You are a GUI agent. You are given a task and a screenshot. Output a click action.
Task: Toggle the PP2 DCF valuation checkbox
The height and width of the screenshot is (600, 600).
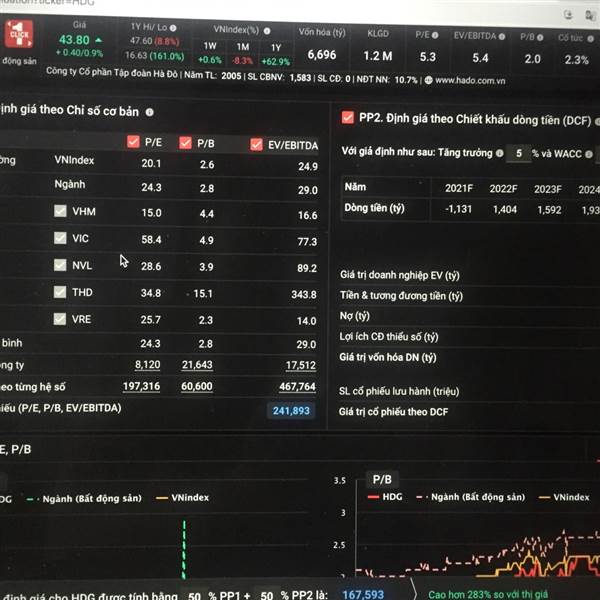[348, 117]
